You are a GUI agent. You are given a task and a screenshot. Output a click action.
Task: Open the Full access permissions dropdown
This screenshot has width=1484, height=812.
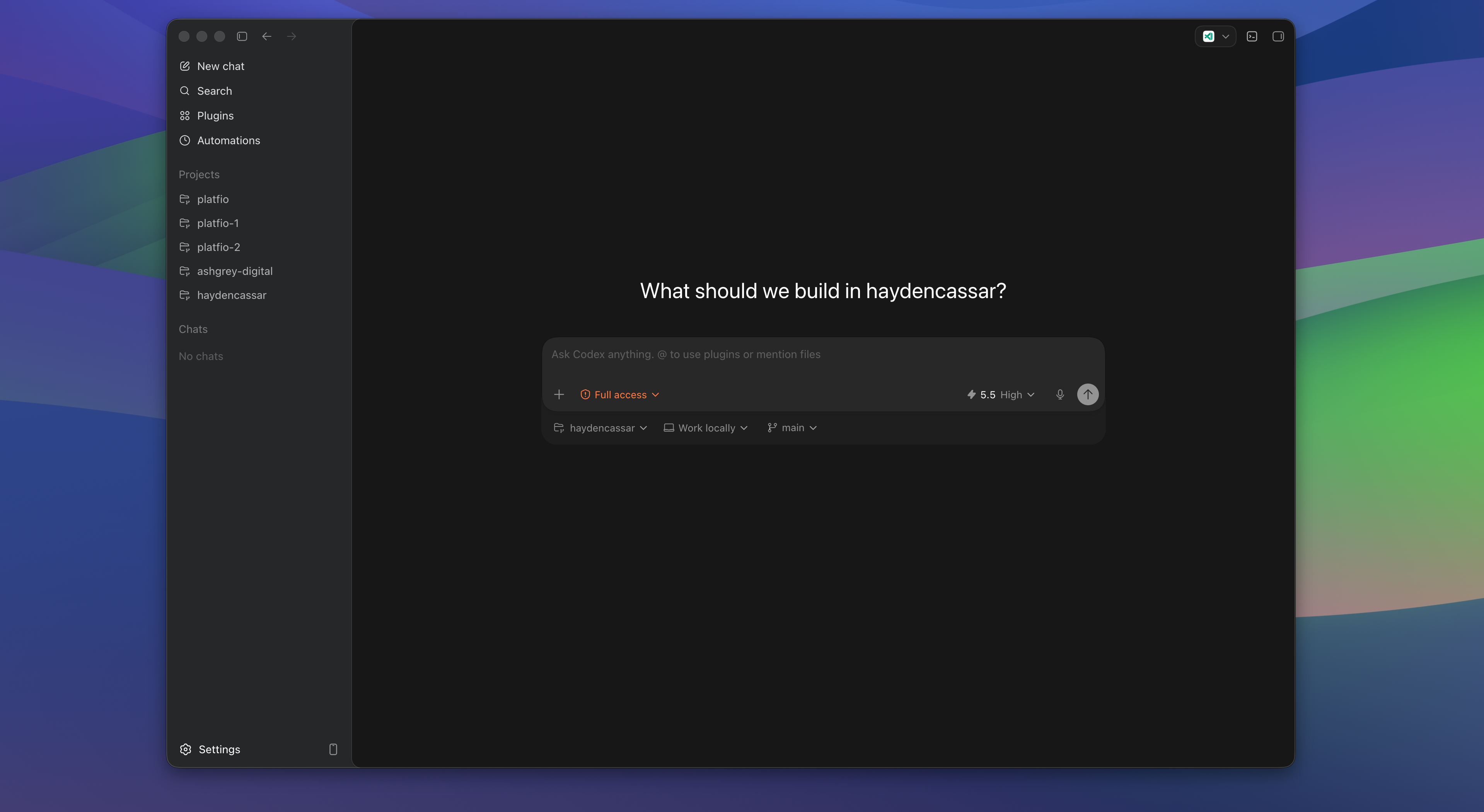click(x=619, y=395)
